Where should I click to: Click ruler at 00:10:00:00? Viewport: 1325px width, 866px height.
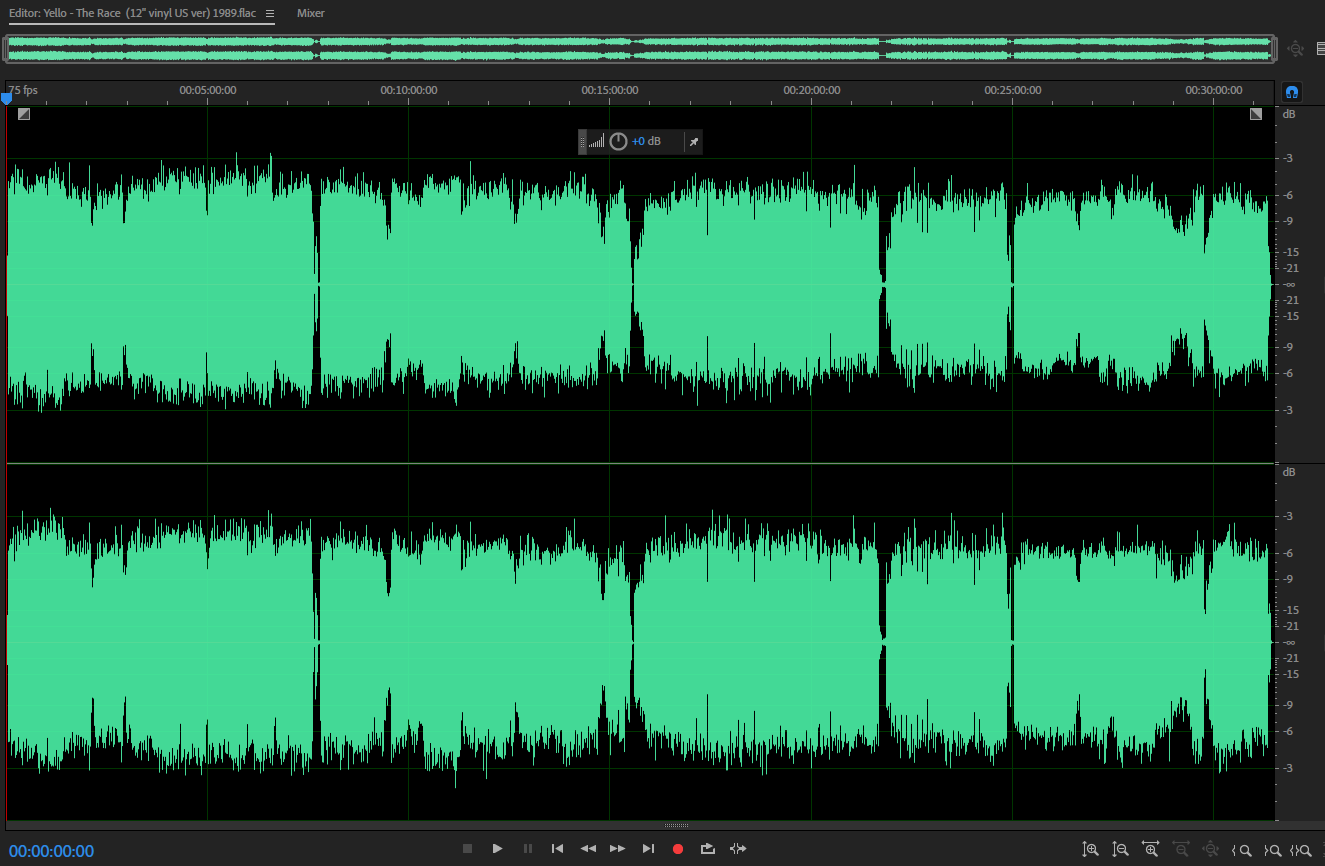point(409,90)
